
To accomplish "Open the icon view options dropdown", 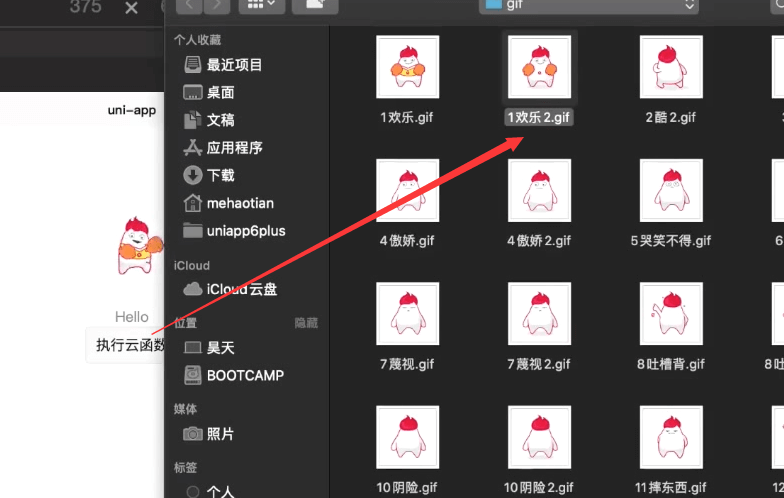I will click(262, 6).
